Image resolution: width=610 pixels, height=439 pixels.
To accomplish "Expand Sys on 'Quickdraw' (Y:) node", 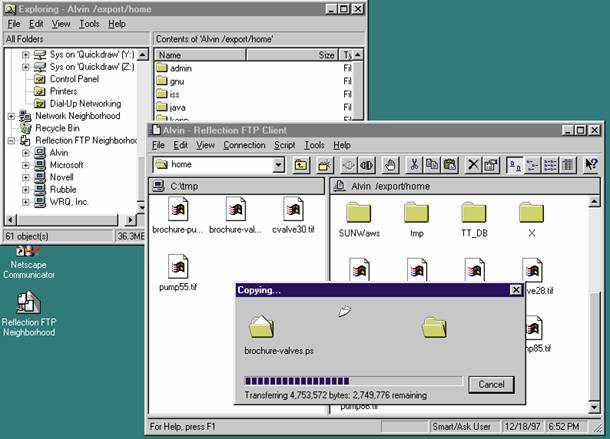I will tap(25, 54).
